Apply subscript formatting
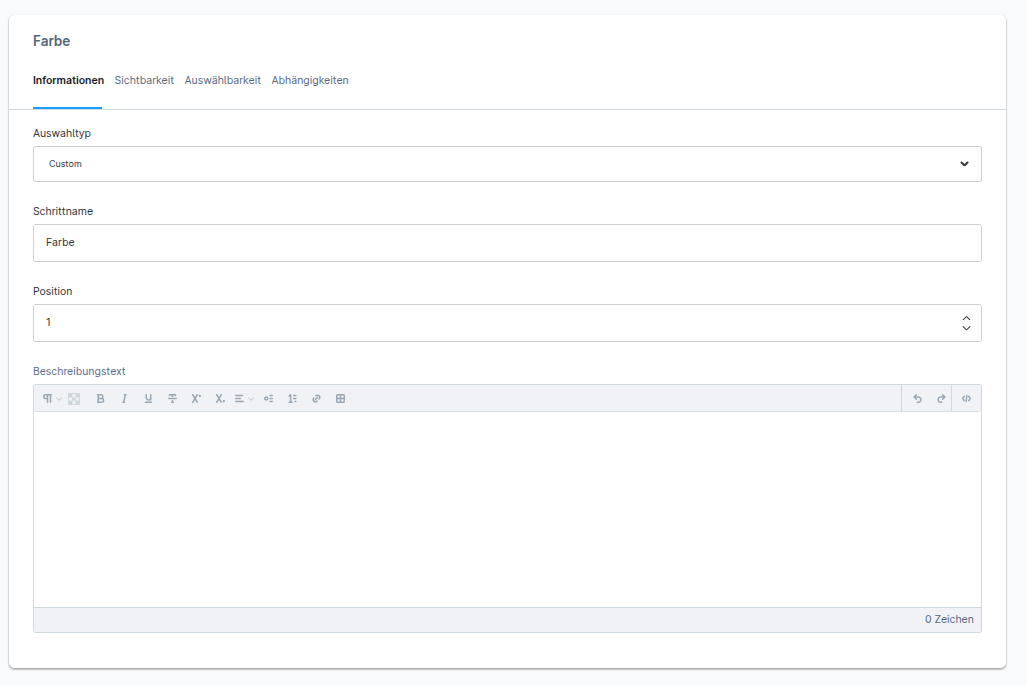 [x=220, y=399]
